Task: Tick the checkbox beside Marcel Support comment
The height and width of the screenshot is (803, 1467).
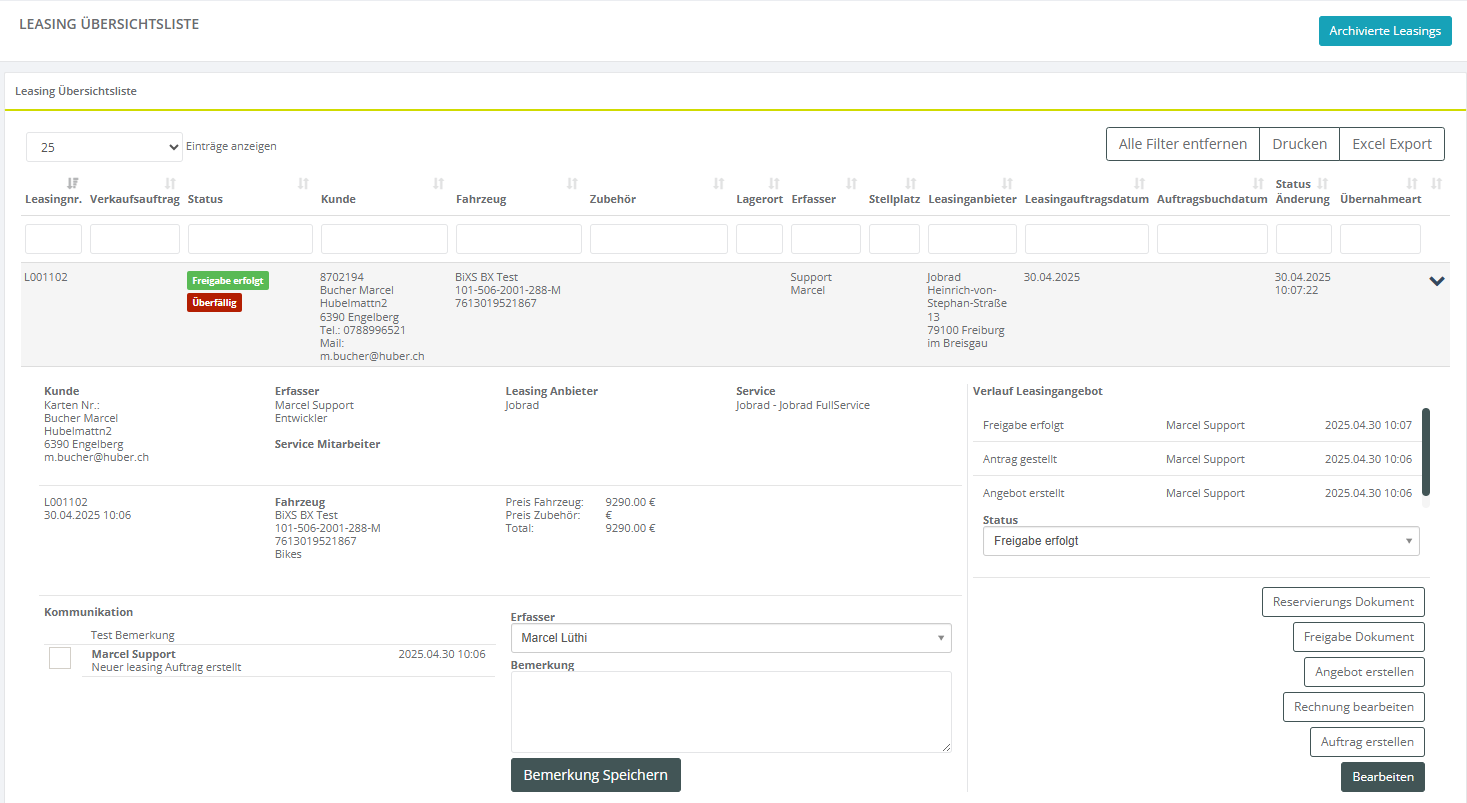Action: tap(60, 657)
